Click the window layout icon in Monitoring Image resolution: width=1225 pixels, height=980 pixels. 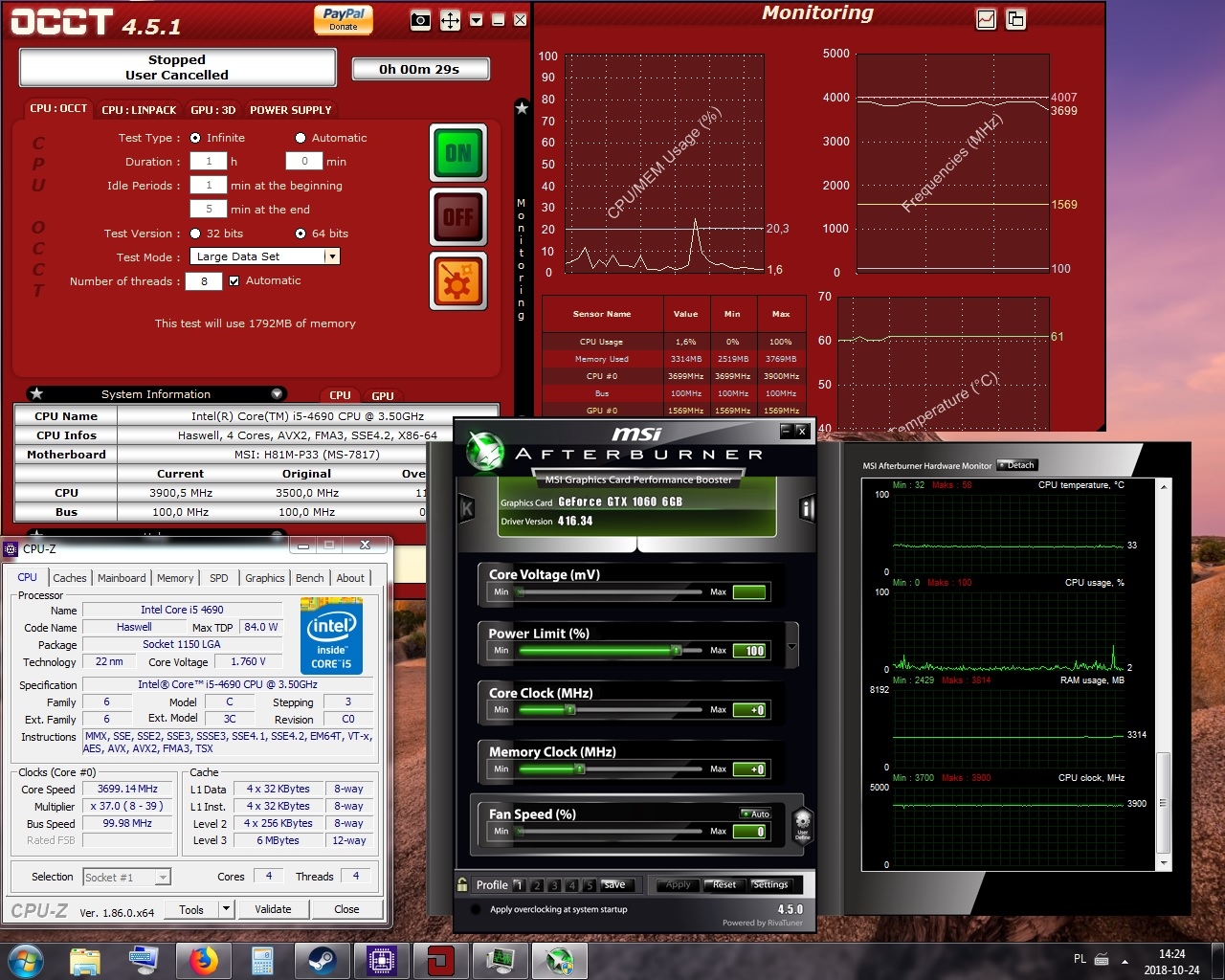(1015, 19)
